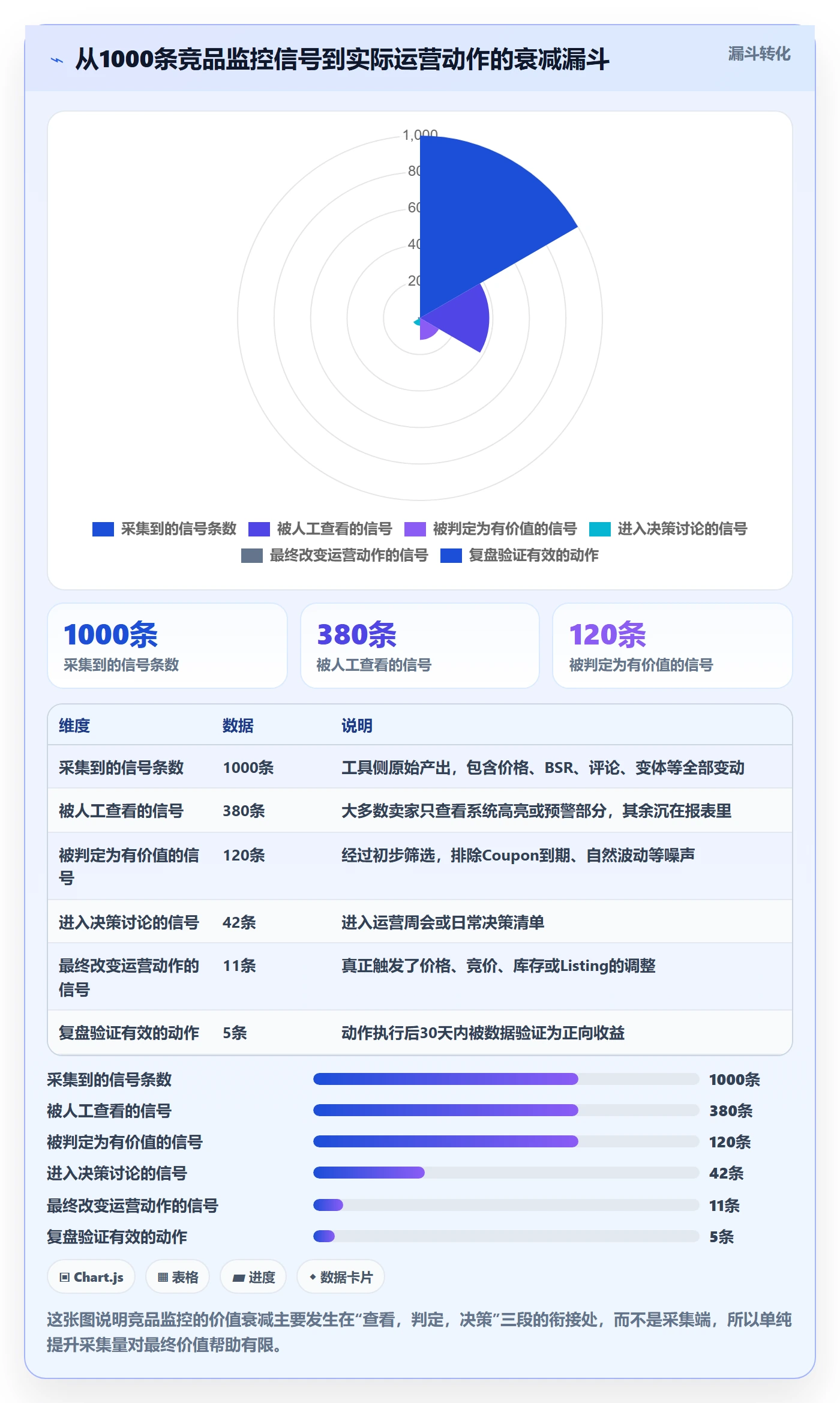This screenshot has height=1403, width=840.
Task: Click the 进度 tag chip
Action: tap(253, 1277)
